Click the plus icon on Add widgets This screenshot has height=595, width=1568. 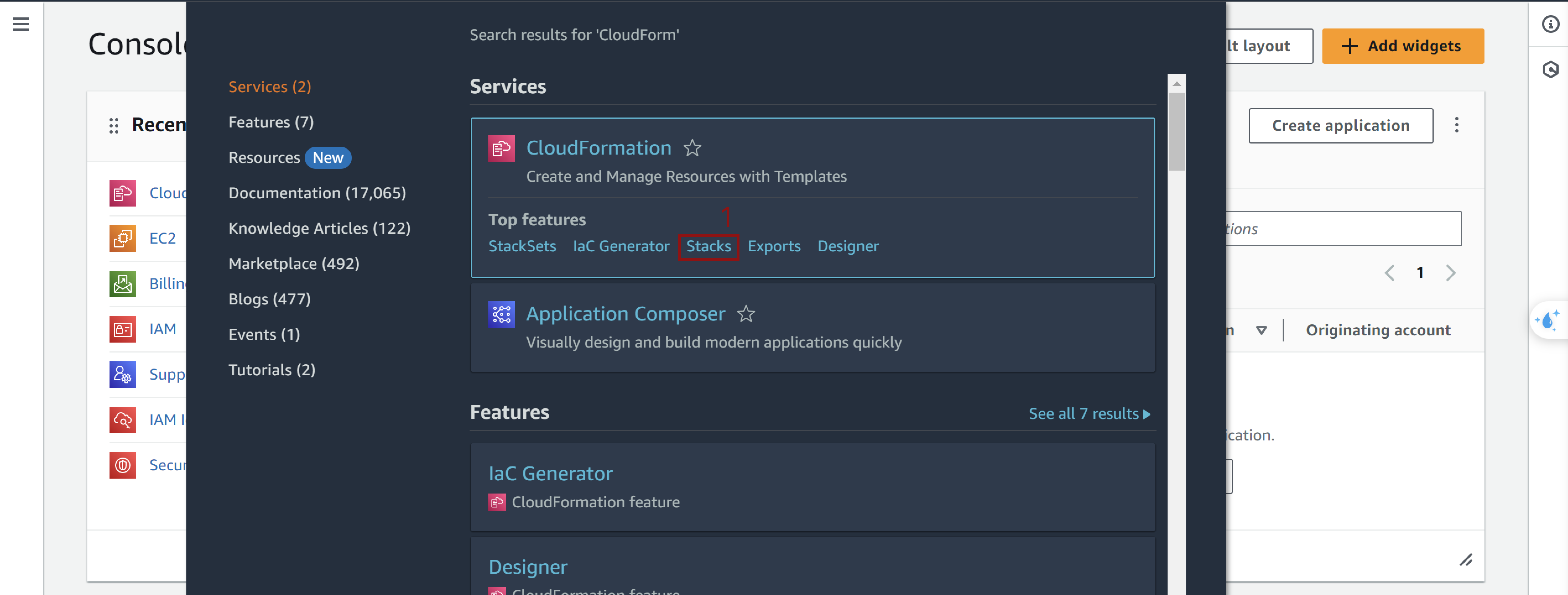point(1350,46)
